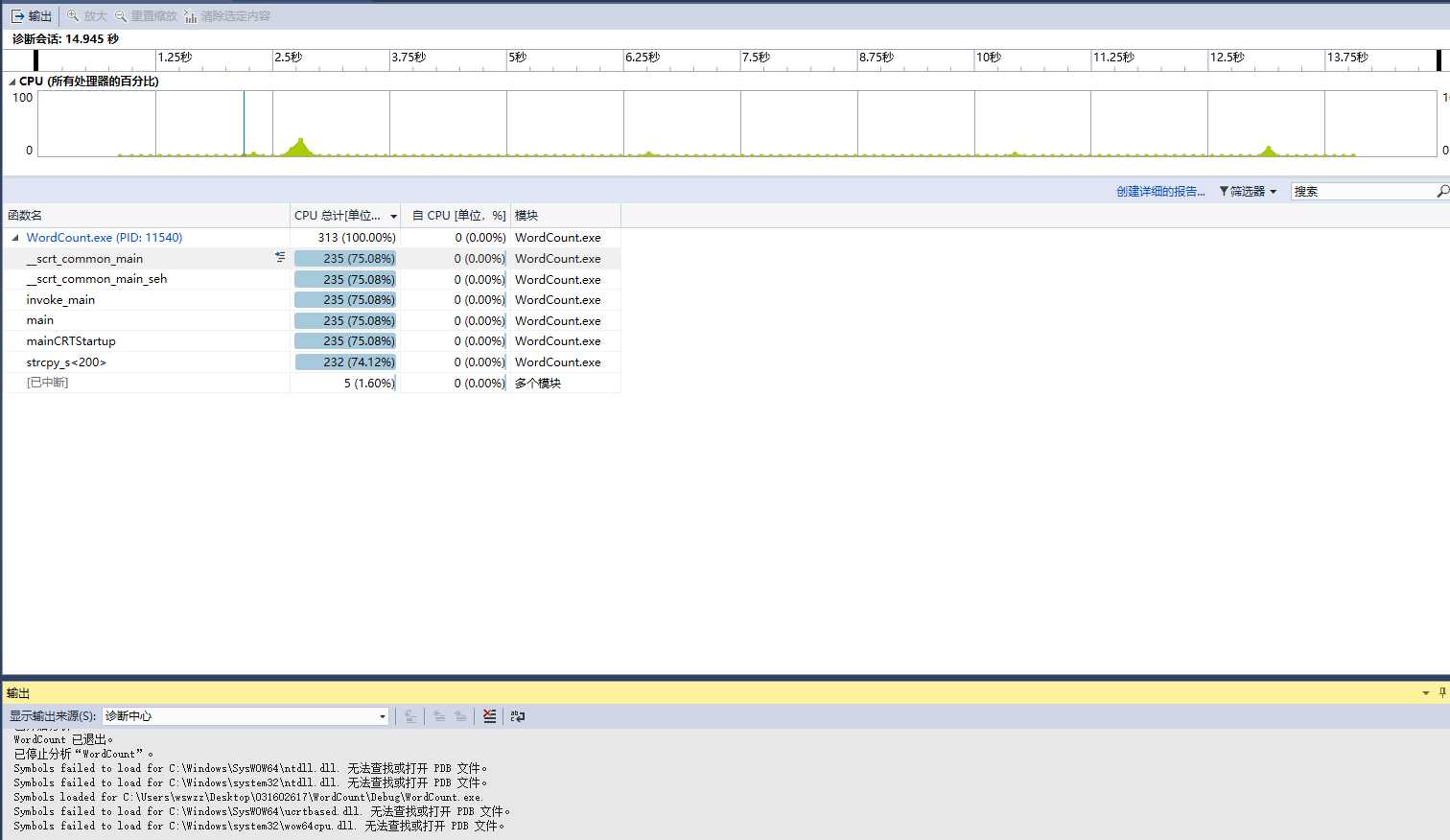The width and height of the screenshot is (1450, 840).
Task: Click the 多个模块 module cell
Action: 566,383
